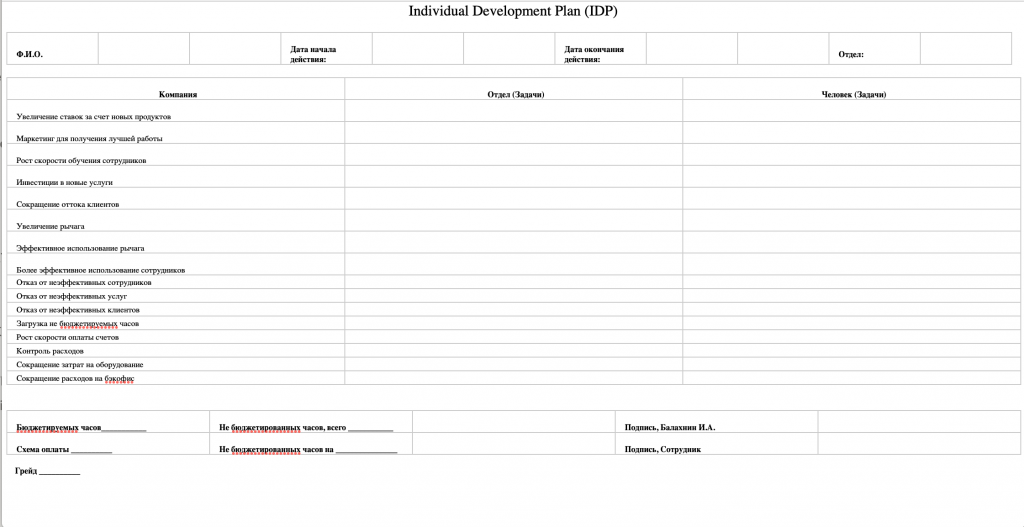The width and height of the screenshot is (1024, 527).
Task: Click empty cell right of 'Ф.И.О.'
Action: click(x=144, y=49)
